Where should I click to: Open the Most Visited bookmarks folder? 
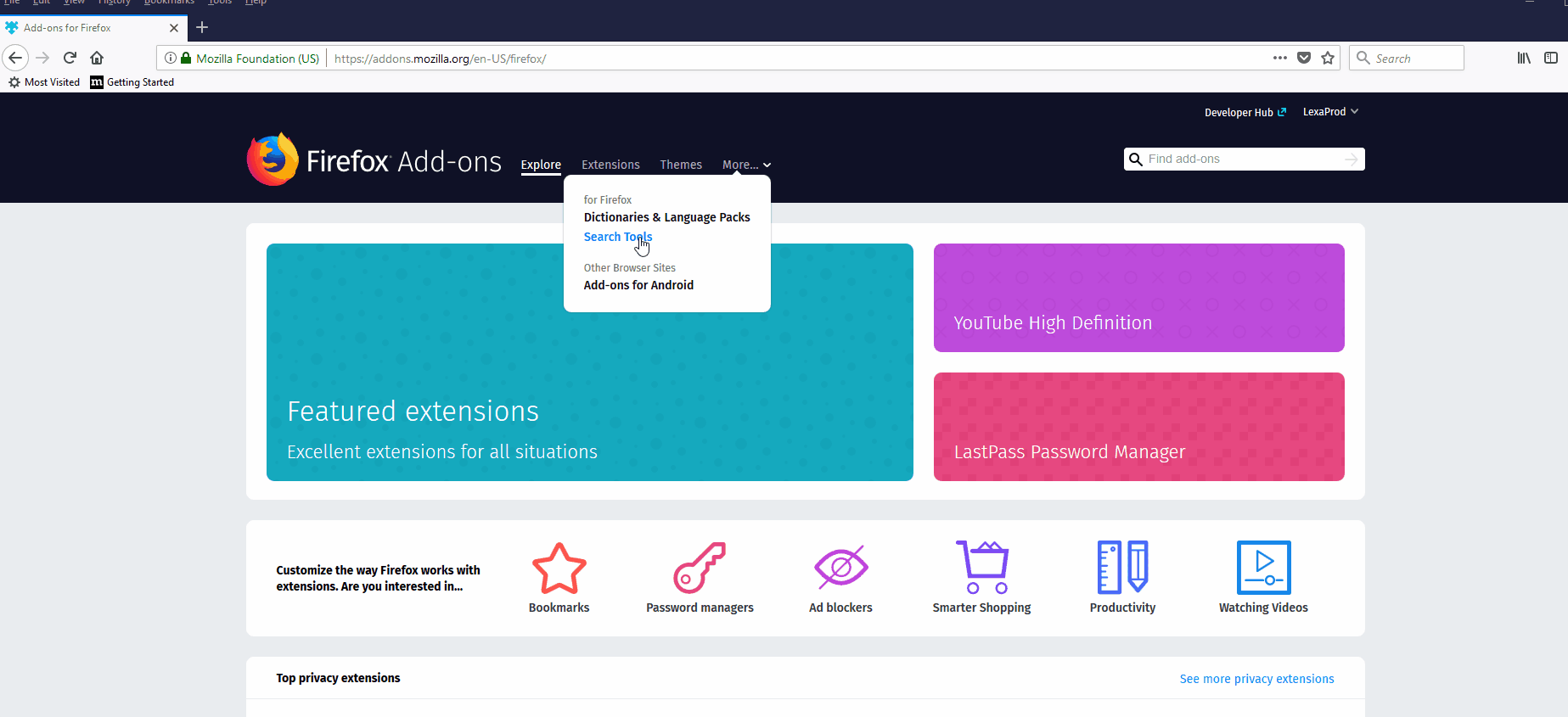44,82
